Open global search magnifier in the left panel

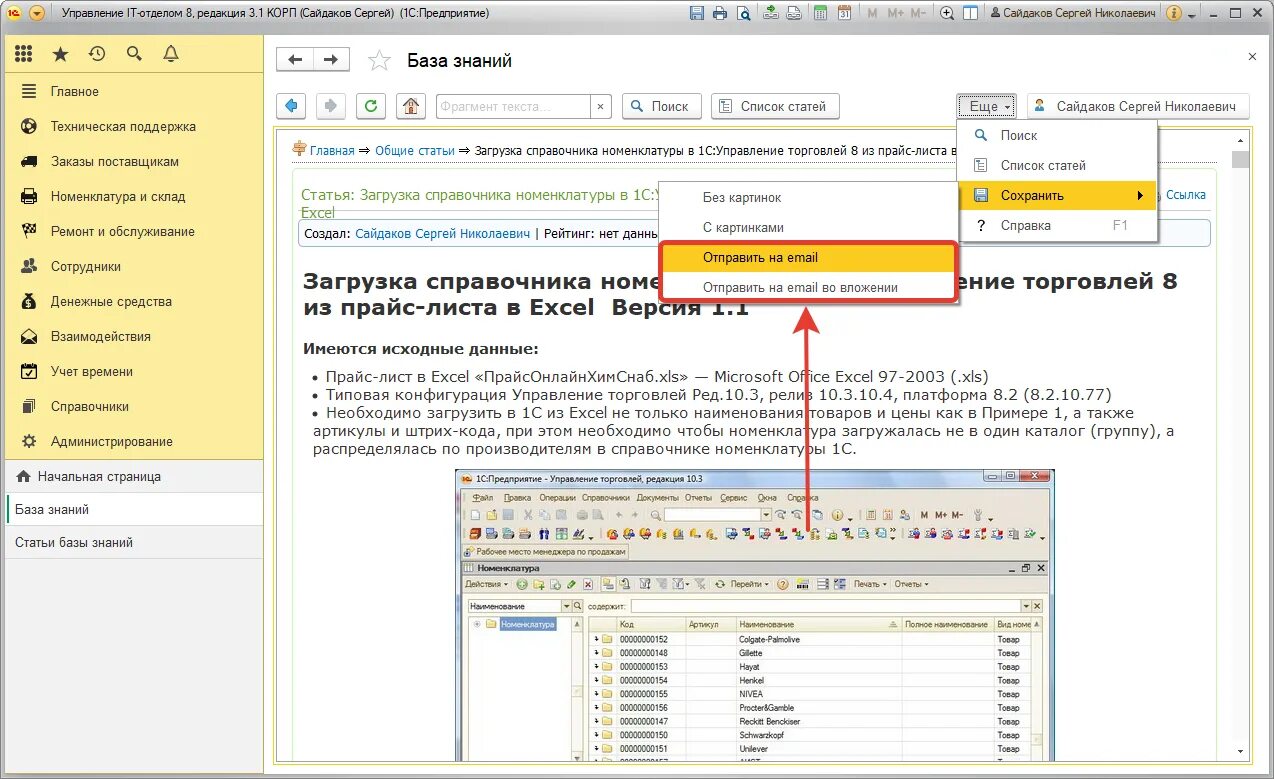[x=134, y=54]
